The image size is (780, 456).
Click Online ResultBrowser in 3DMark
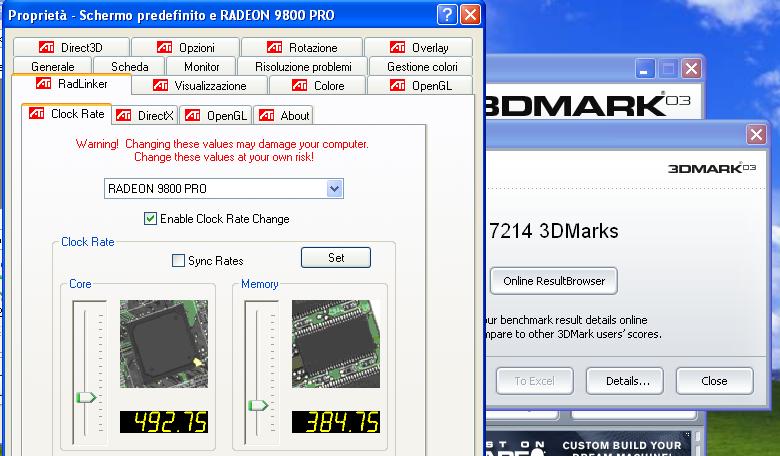coord(554,281)
